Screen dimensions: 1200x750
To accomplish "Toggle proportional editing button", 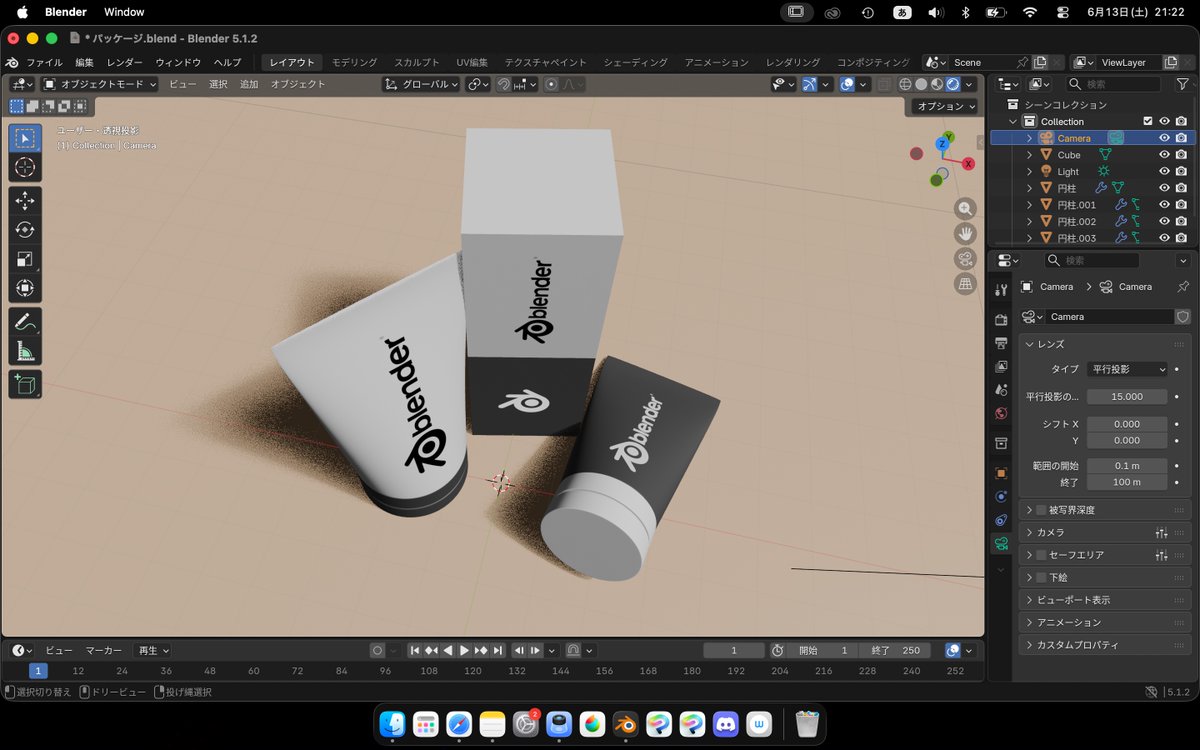I will pyautogui.click(x=551, y=85).
